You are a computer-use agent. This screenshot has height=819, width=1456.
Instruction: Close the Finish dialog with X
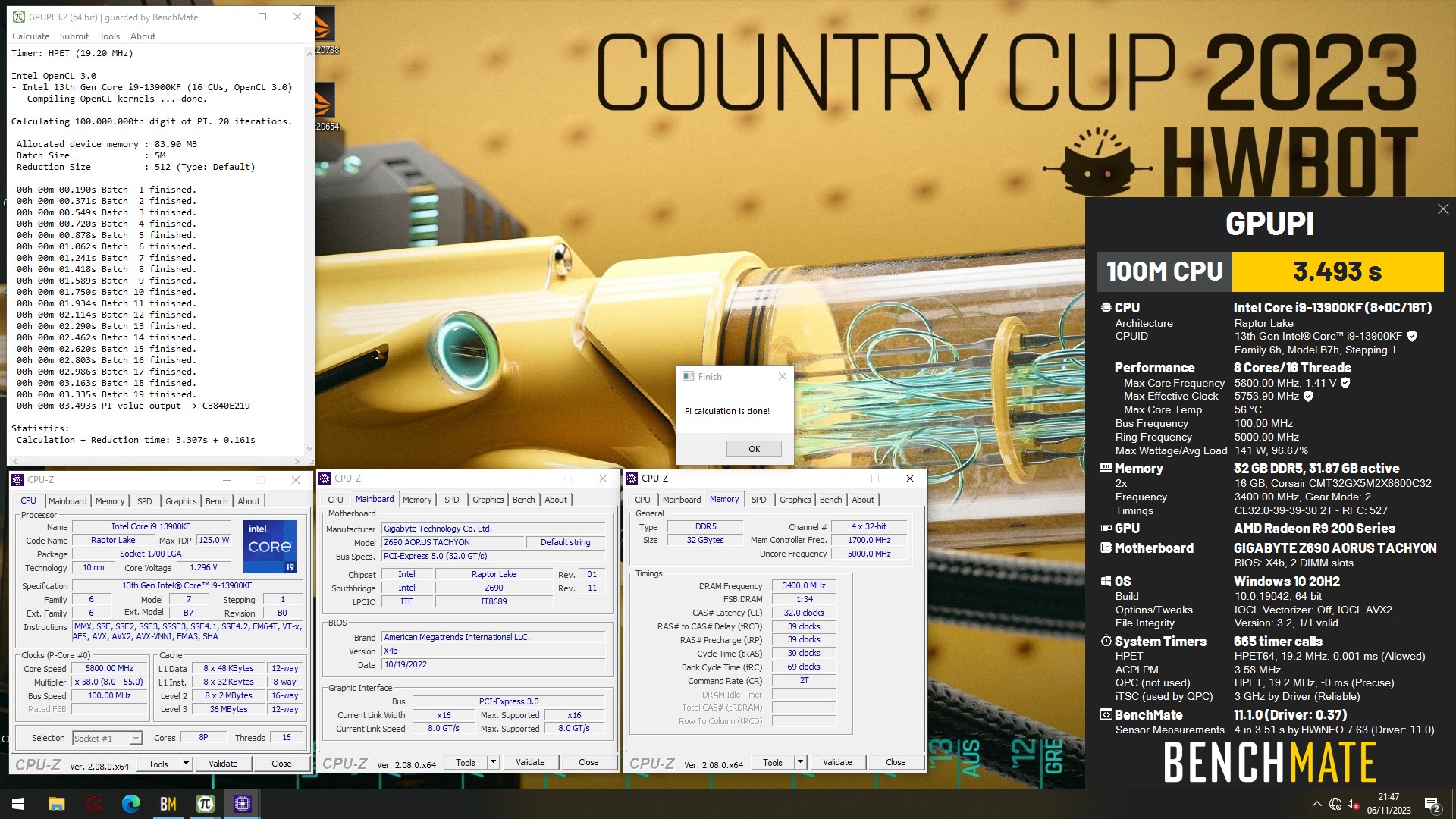click(x=782, y=376)
